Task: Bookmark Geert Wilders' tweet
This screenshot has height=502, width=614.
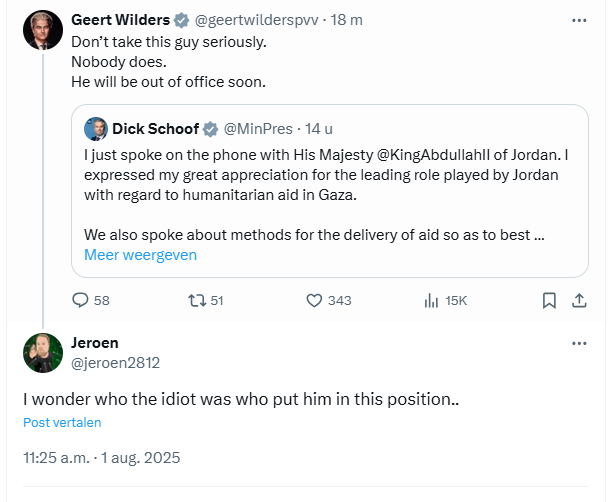Action: coord(549,300)
